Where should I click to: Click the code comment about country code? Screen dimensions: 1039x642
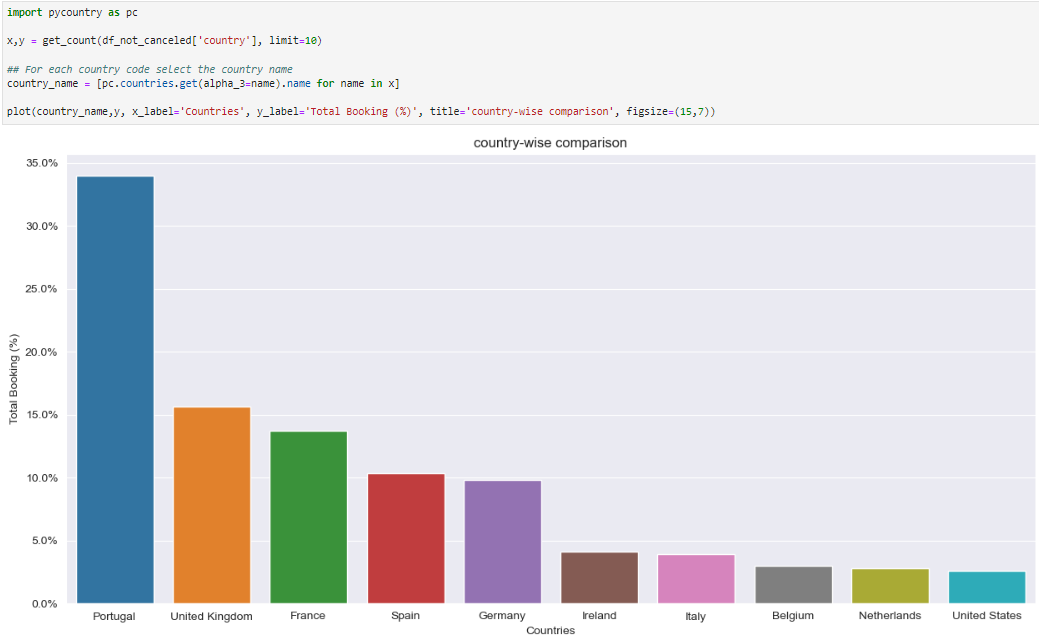tap(150, 69)
